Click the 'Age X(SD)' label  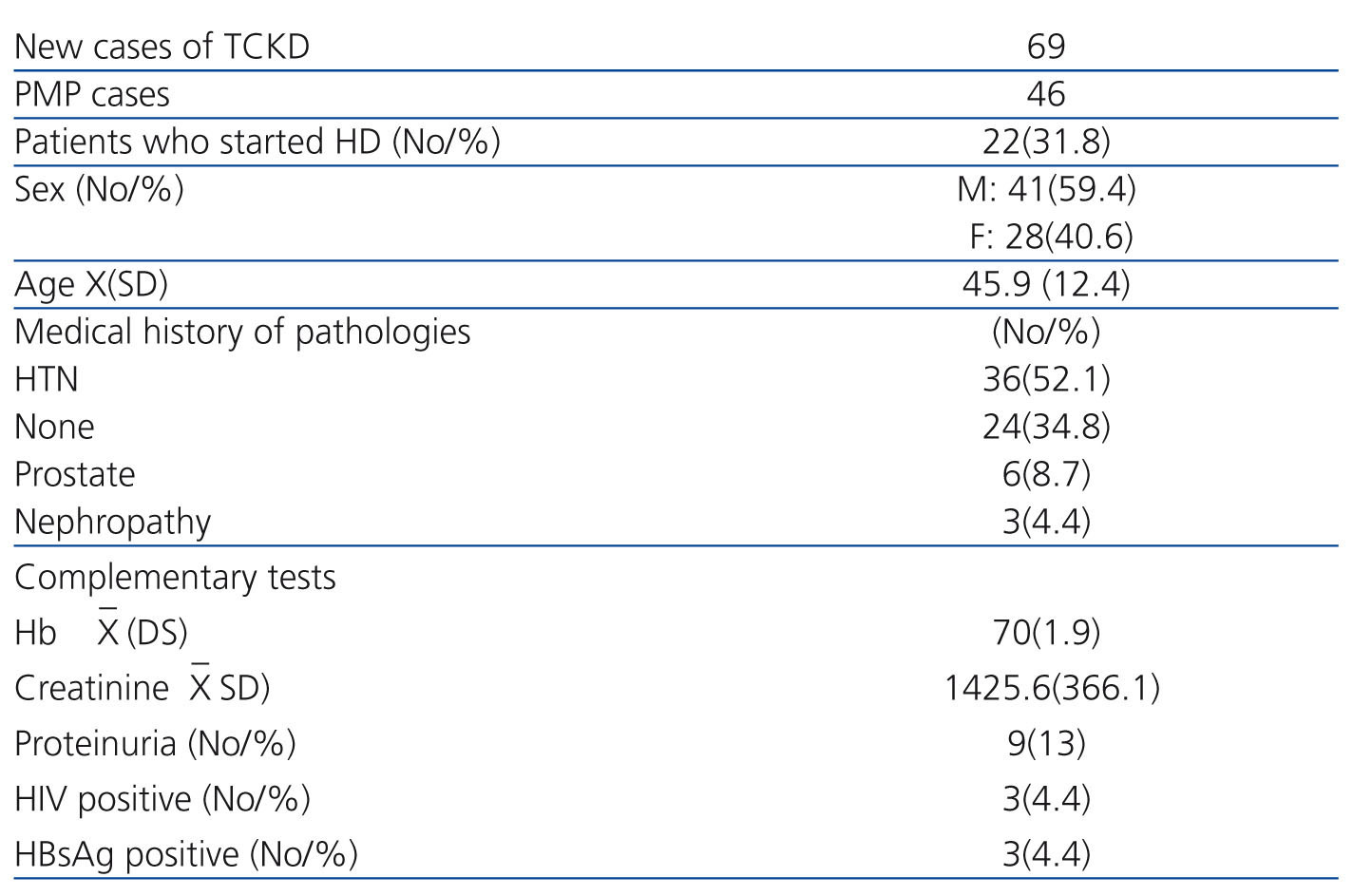(x=91, y=284)
